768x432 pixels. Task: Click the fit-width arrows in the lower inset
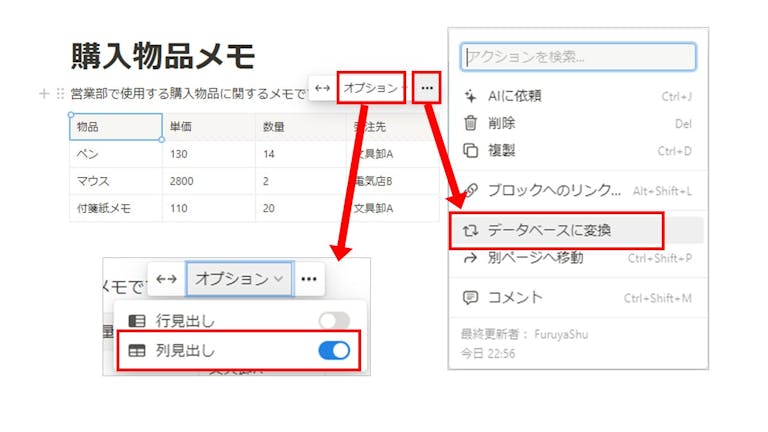coord(167,279)
